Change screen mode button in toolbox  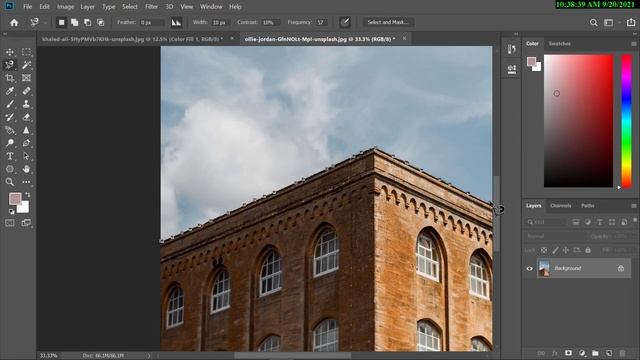pos(26,223)
